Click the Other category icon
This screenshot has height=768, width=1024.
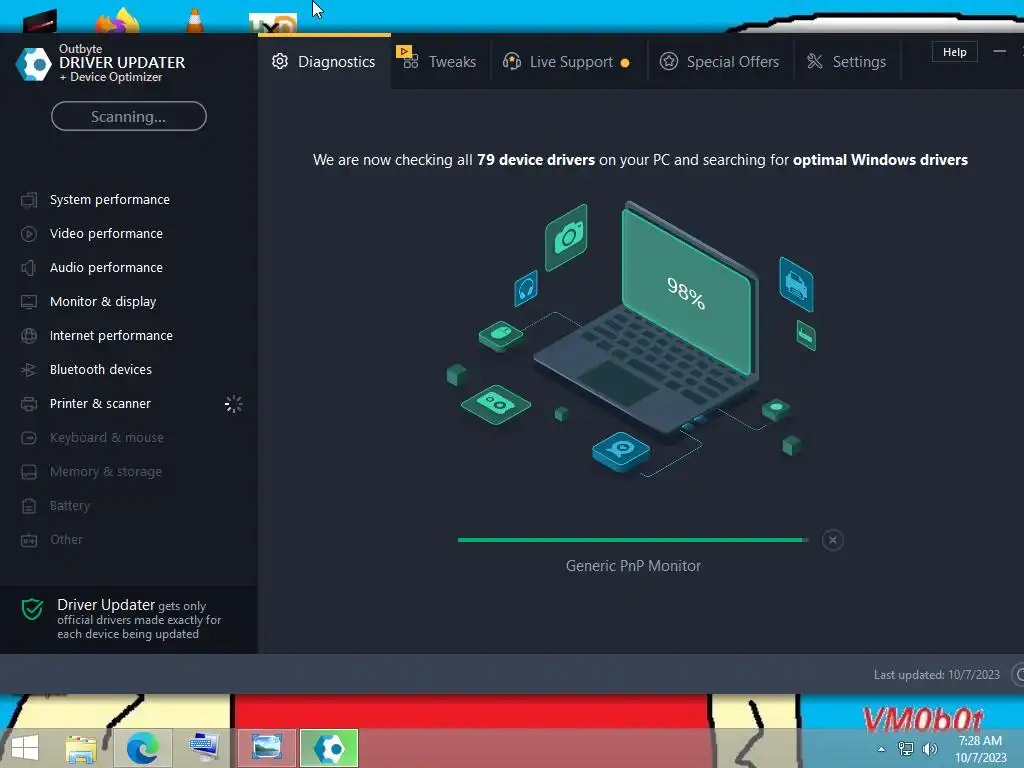pos(29,540)
